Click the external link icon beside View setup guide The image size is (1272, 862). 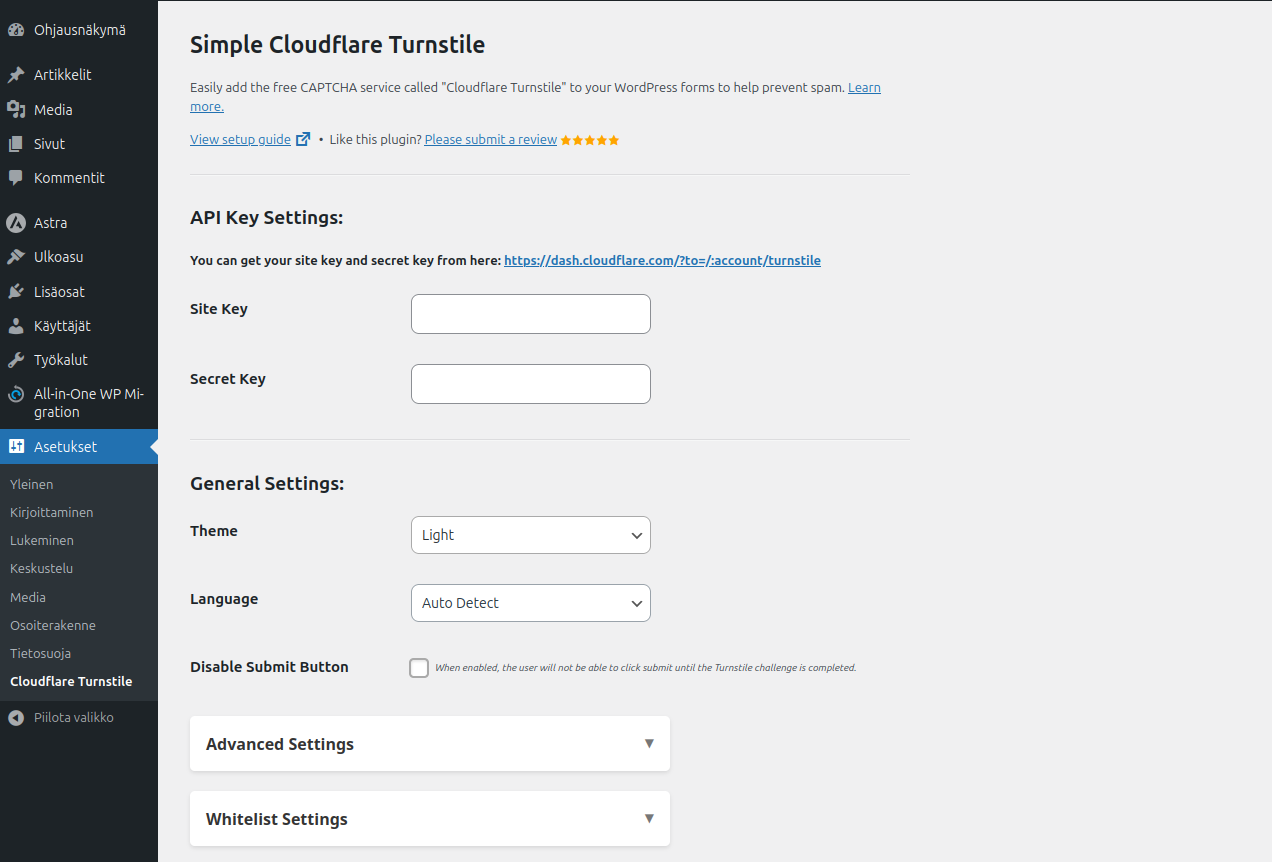pyautogui.click(x=303, y=140)
